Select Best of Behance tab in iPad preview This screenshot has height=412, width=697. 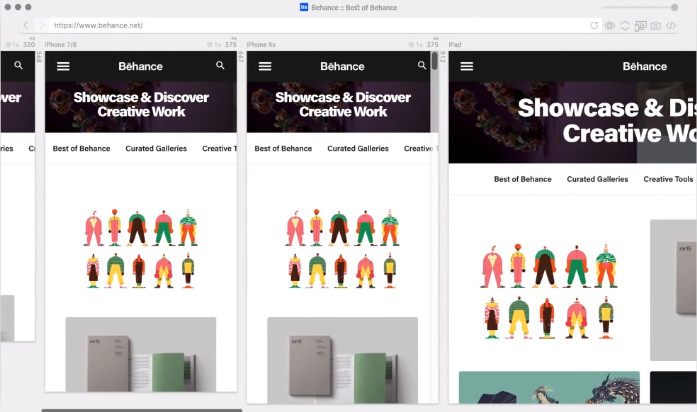point(523,179)
